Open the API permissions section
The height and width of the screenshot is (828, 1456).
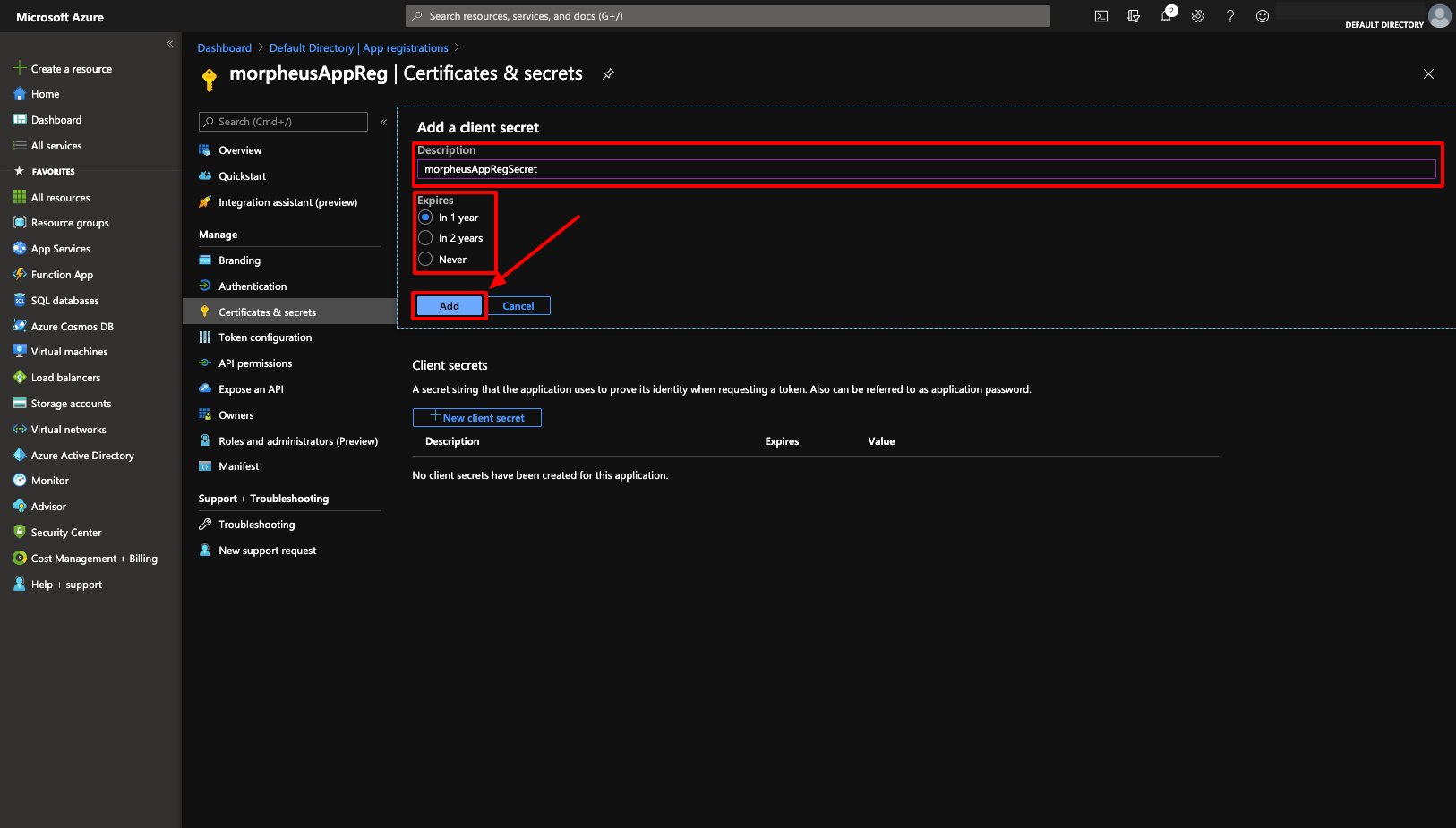click(254, 363)
